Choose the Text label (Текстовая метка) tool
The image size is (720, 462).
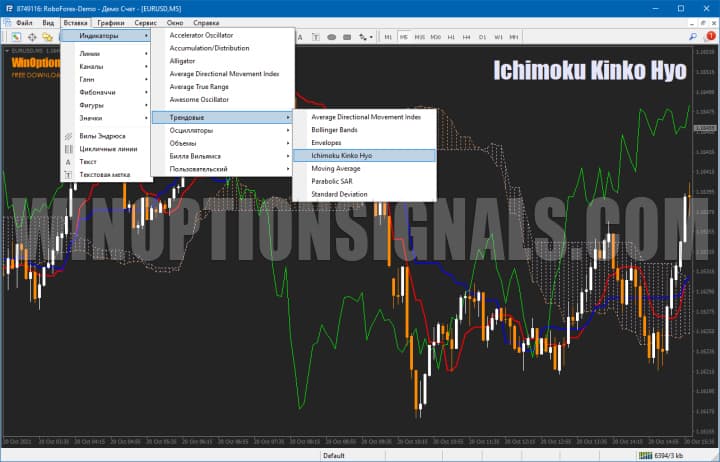point(105,174)
